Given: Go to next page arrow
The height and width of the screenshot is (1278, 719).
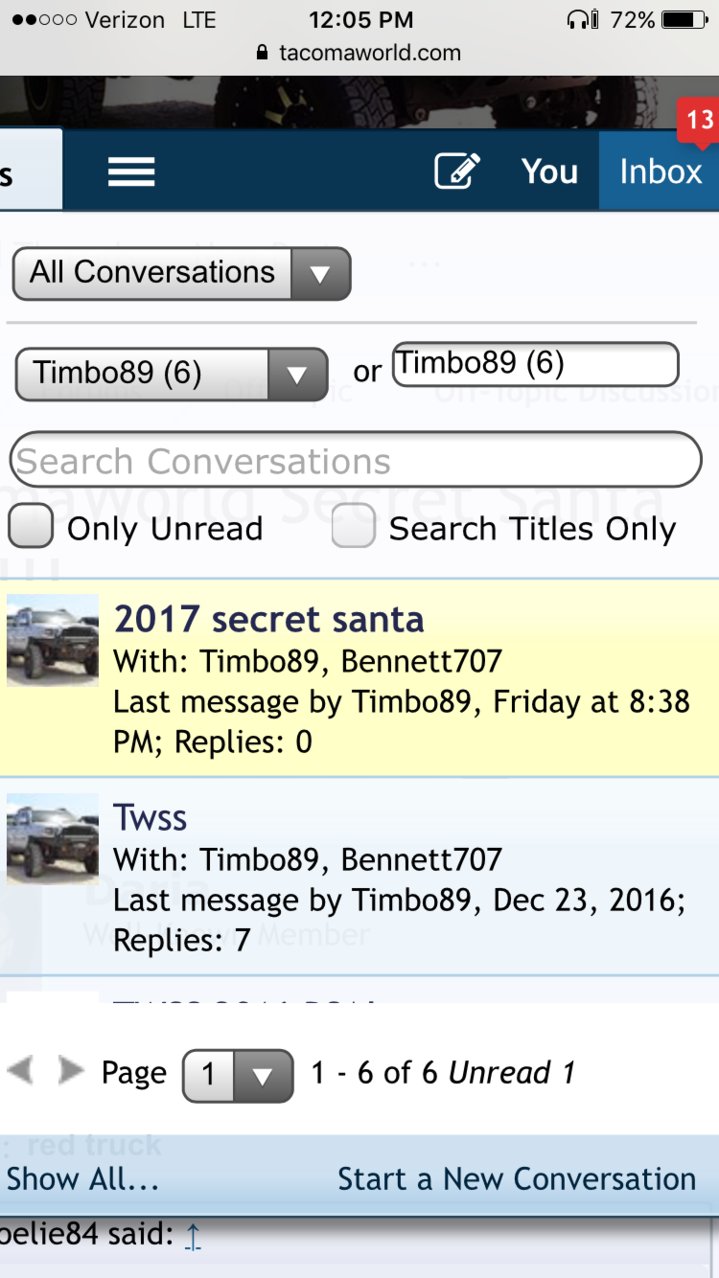Looking at the screenshot, I should pyautogui.click(x=71, y=1071).
